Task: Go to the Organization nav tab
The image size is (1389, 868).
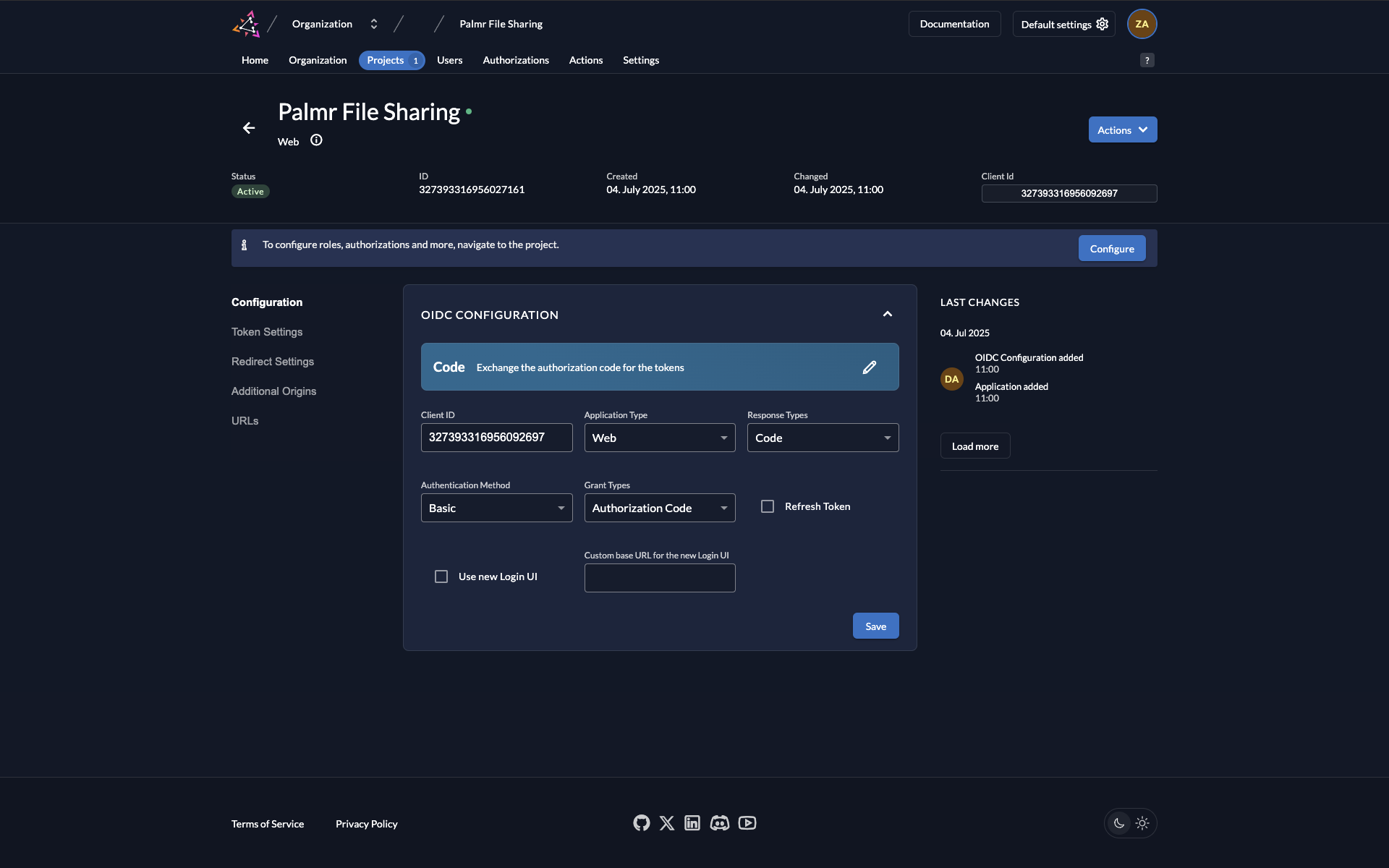Action: coord(318,60)
